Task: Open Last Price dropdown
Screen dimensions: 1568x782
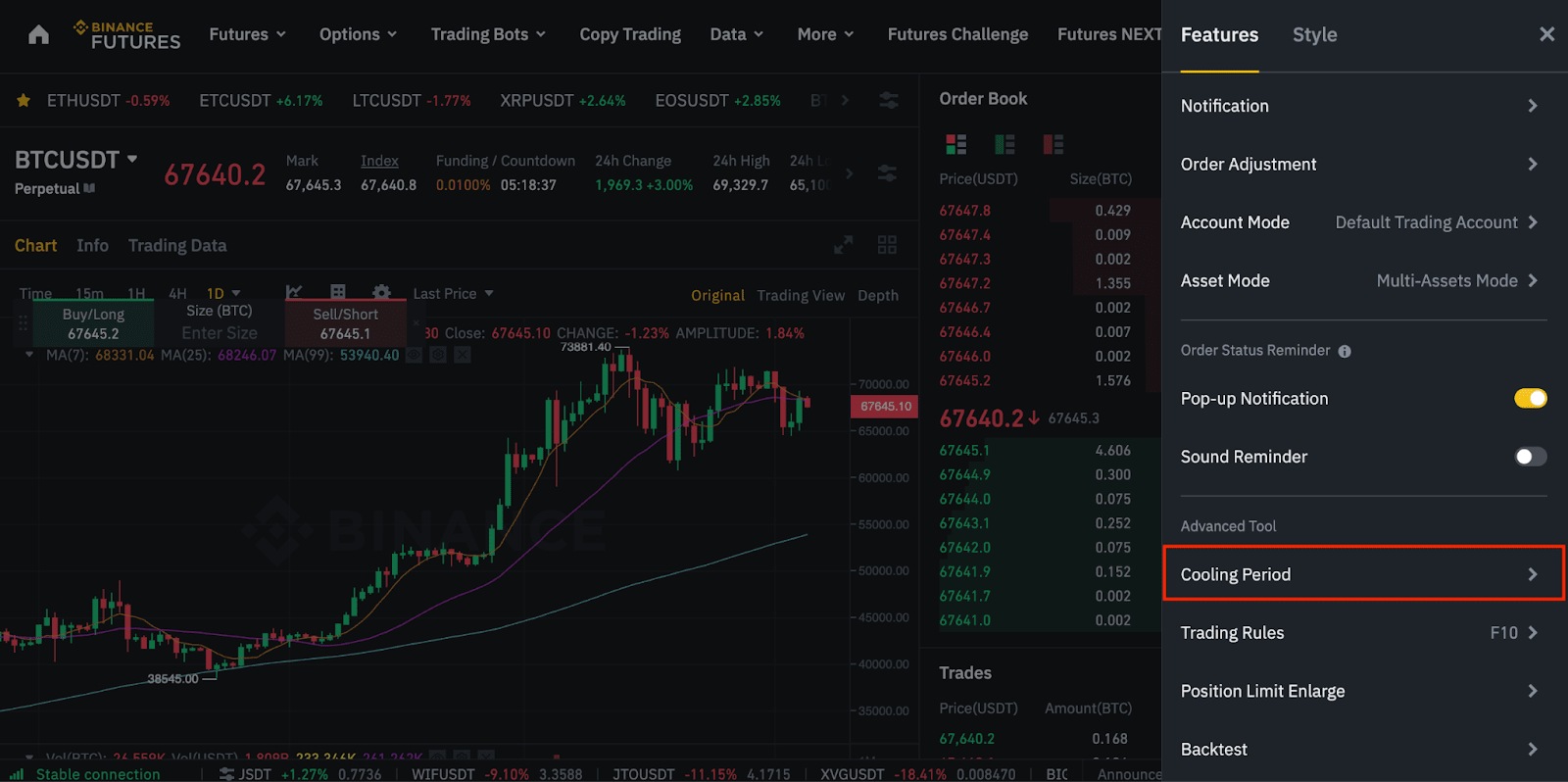Action: [453, 293]
